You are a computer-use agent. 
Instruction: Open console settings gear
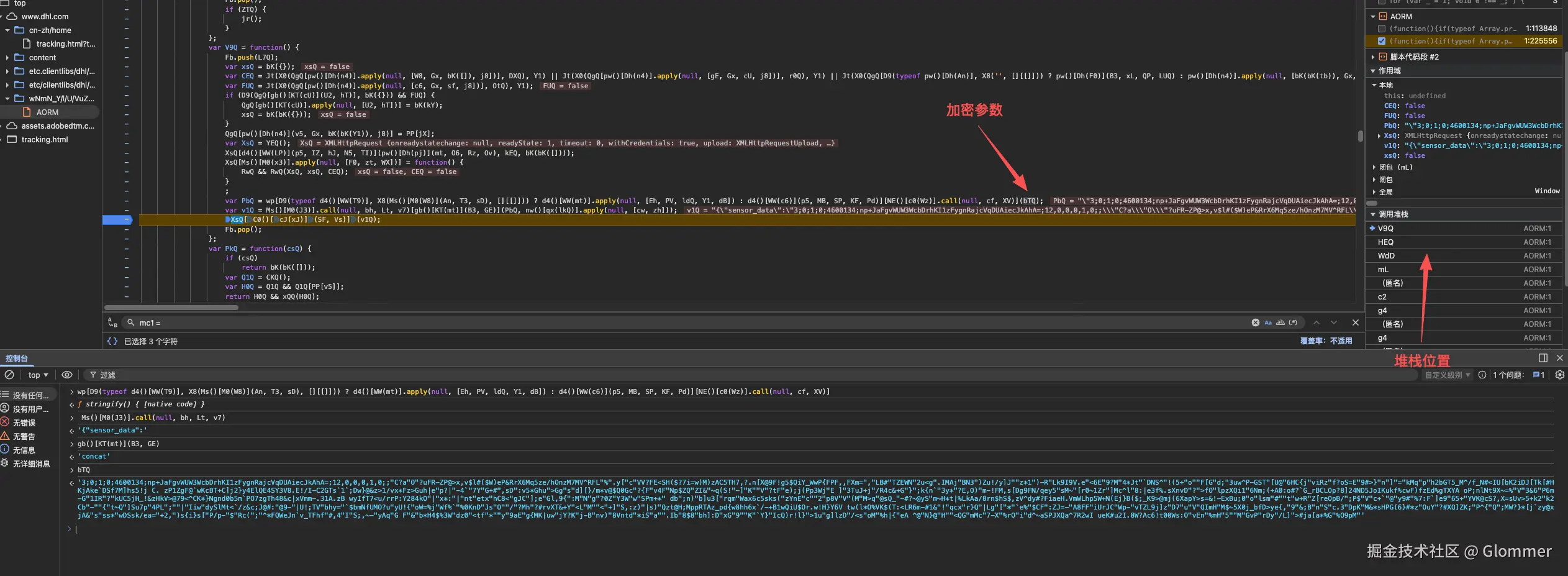click(x=1559, y=375)
